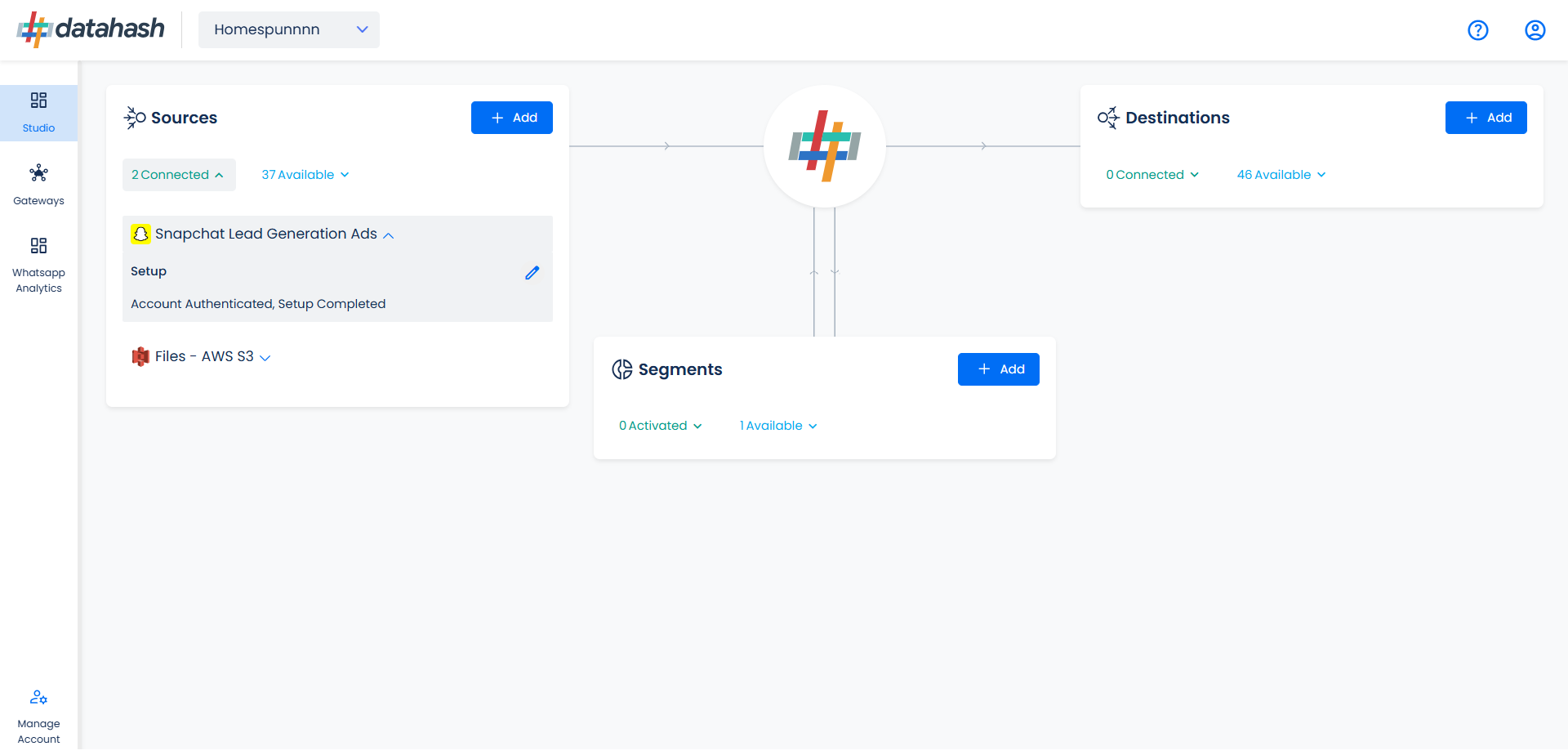Select the Studio sidebar item

pyautogui.click(x=38, y=113)
